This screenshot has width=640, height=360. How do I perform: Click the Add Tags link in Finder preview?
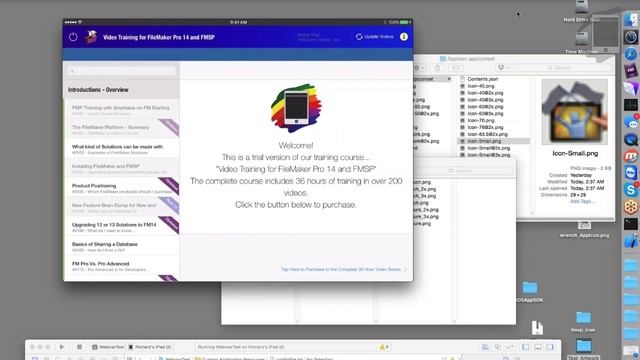582,201
